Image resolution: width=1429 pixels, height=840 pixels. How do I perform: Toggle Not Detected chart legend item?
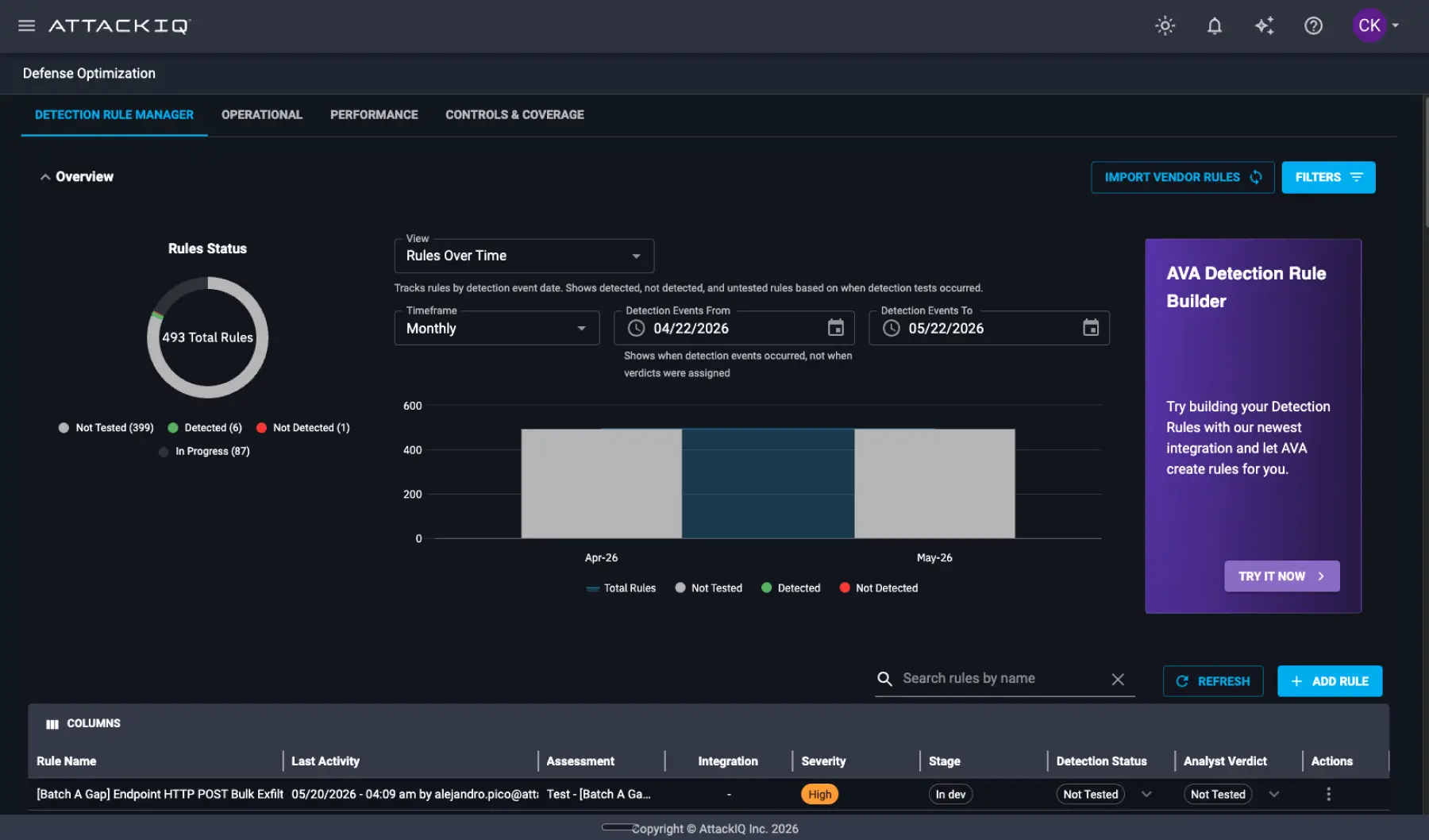879,588
